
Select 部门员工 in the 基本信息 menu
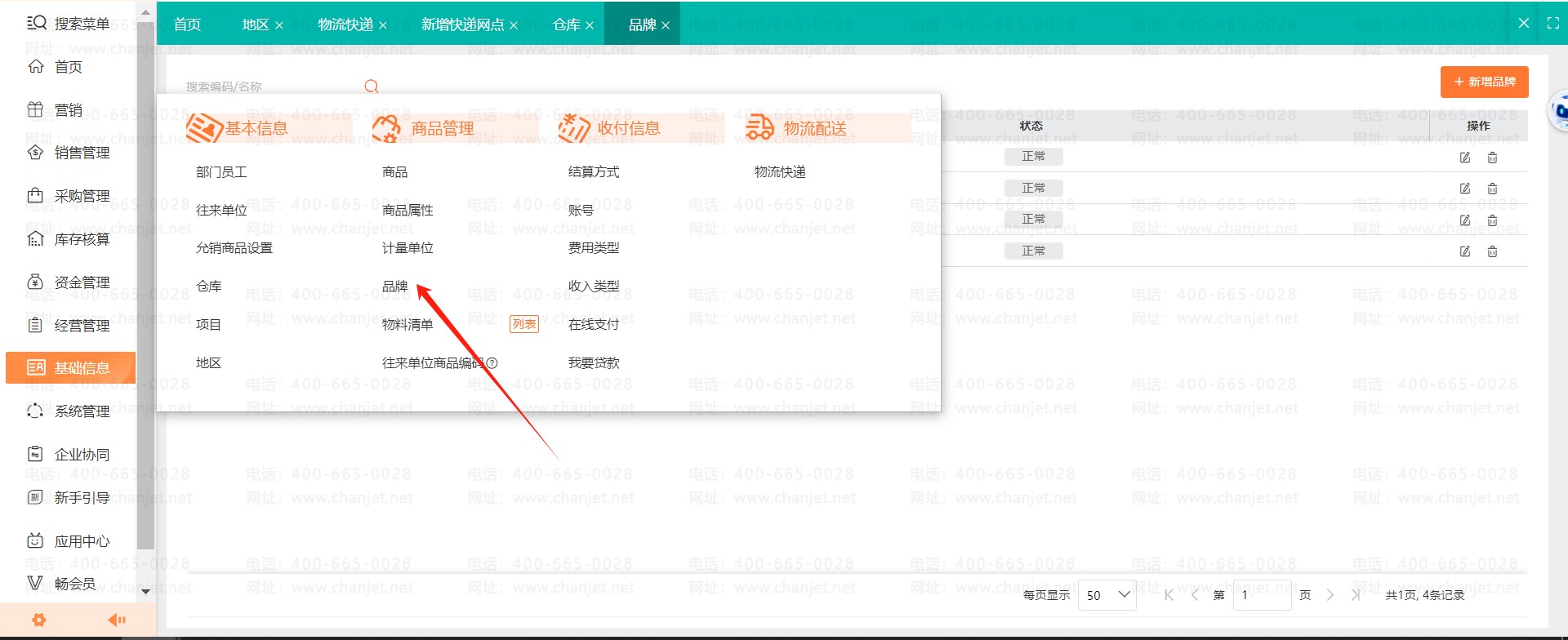click(221, 172)
